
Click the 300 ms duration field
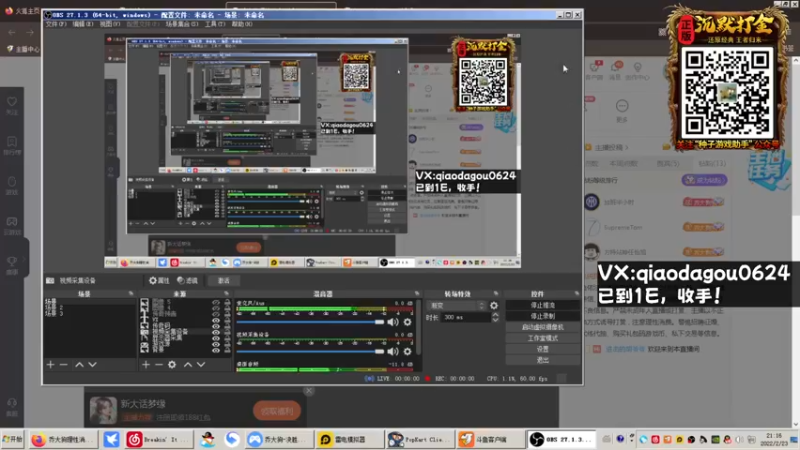(466, 317)
